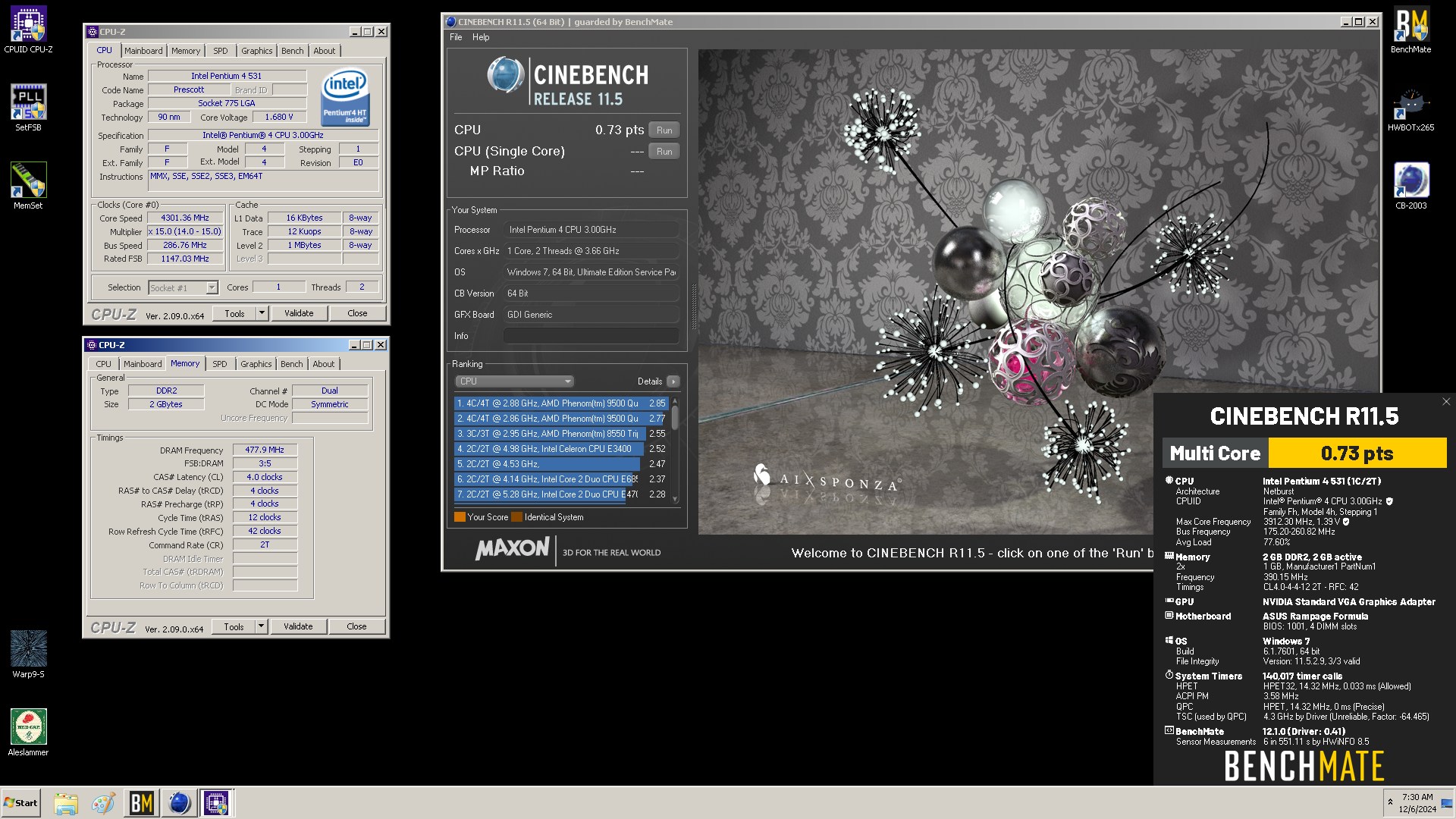The width and height of the screenshot is (1456, 819).
Task: Switch to Cinebench in the taskbar
Action: pyautogui.click(x=179, y=803)
